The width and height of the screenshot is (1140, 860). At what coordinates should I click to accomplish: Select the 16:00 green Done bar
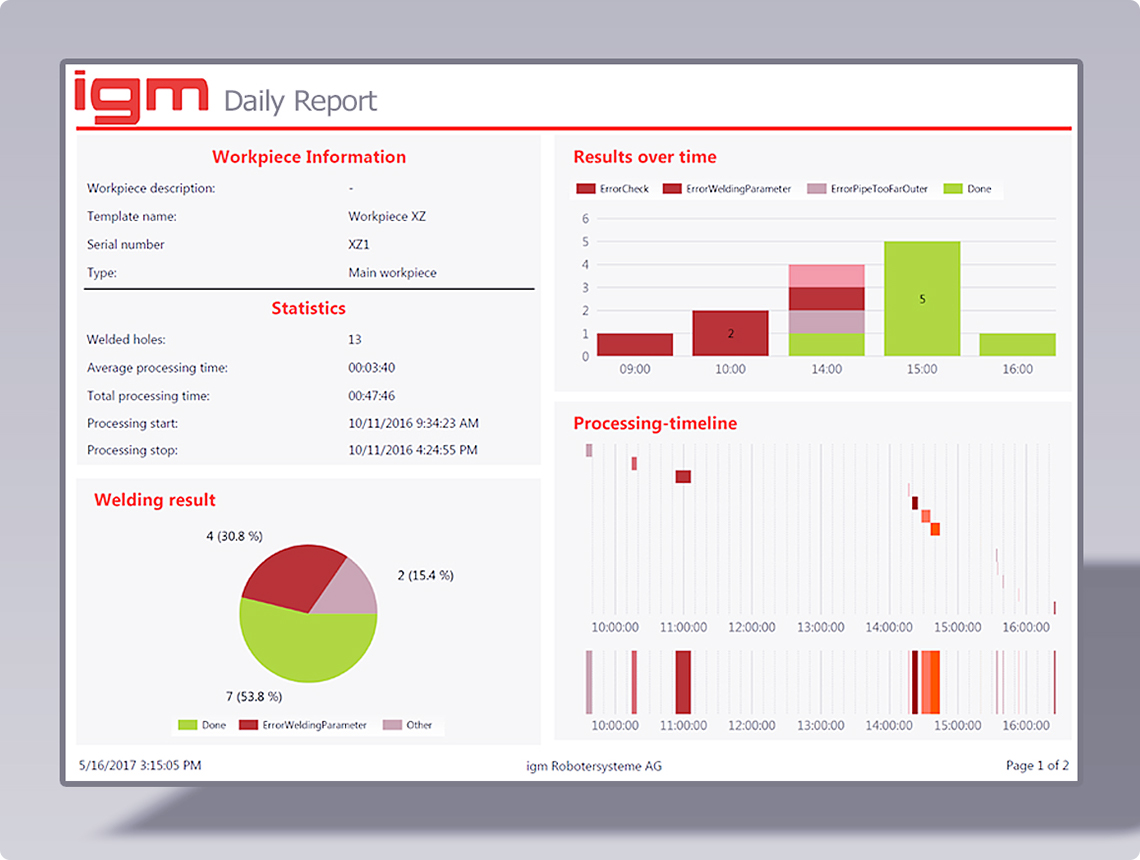point(1017,345)
